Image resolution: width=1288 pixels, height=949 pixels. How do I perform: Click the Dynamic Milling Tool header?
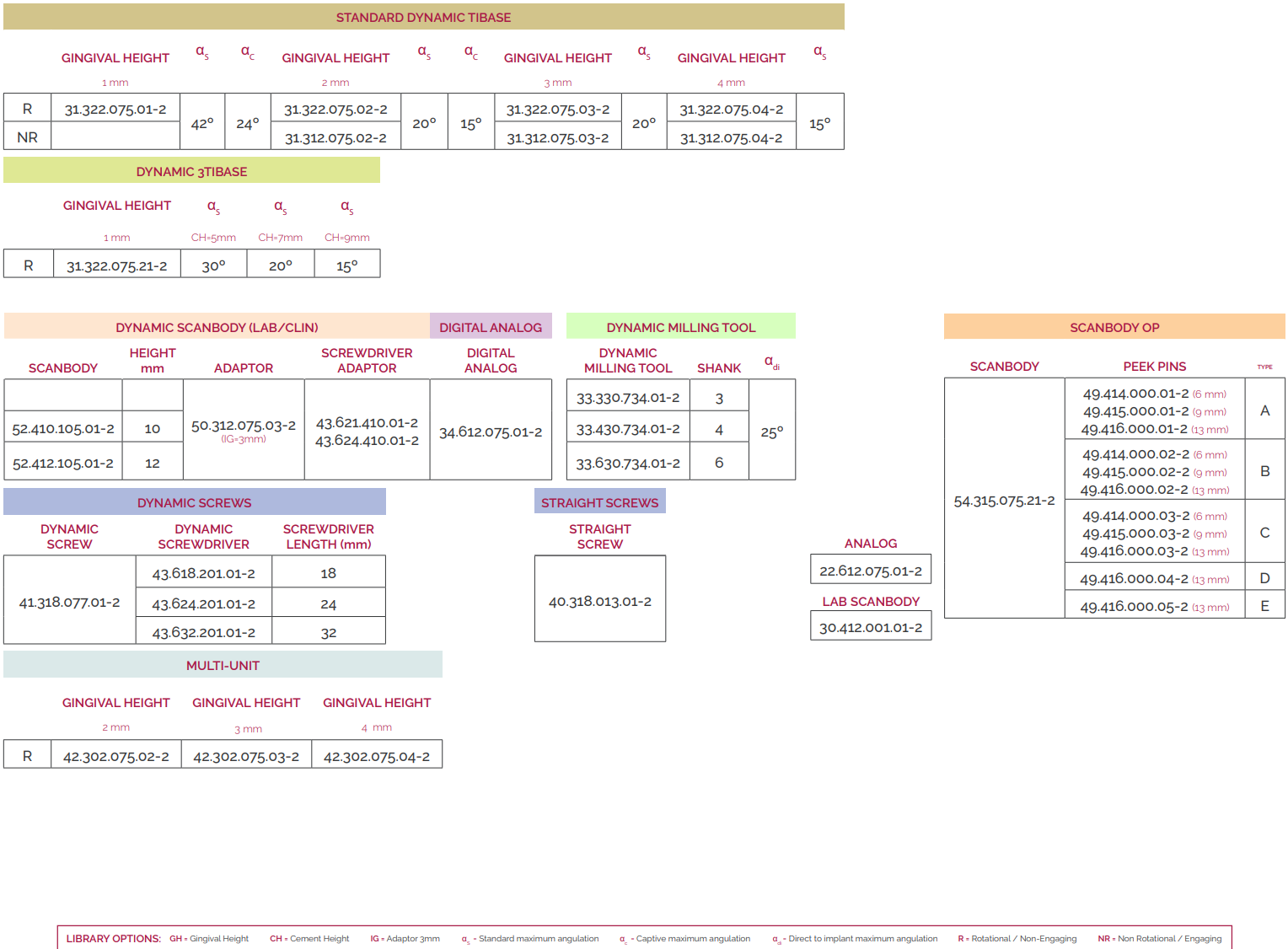680,327
